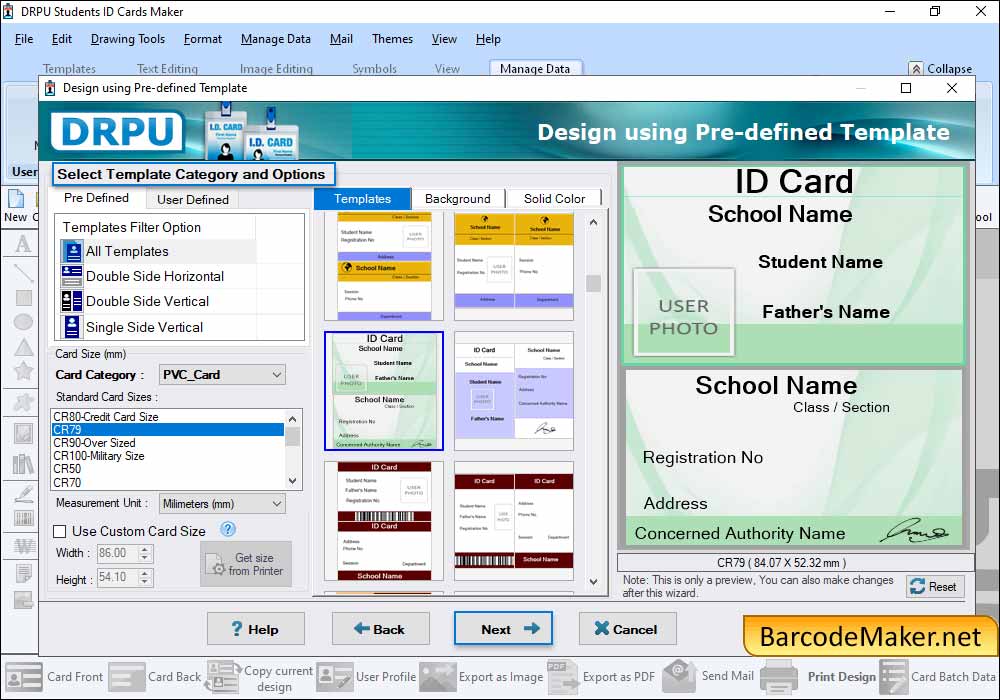Select the green ID Card template thumbnail

pos(384,391)
